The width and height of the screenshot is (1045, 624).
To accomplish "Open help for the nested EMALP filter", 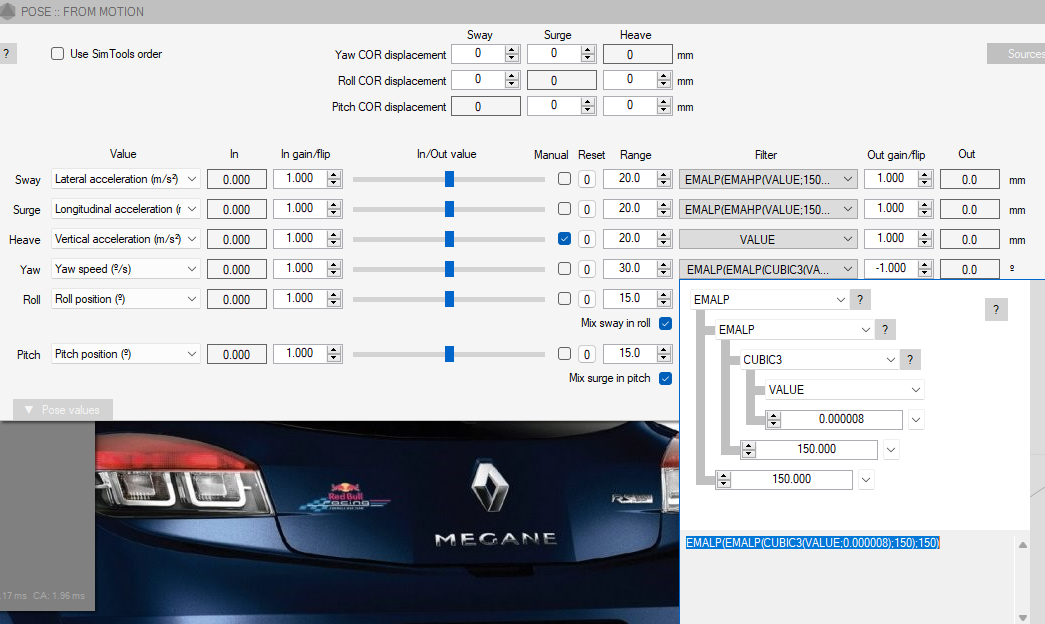I will 885,329.
